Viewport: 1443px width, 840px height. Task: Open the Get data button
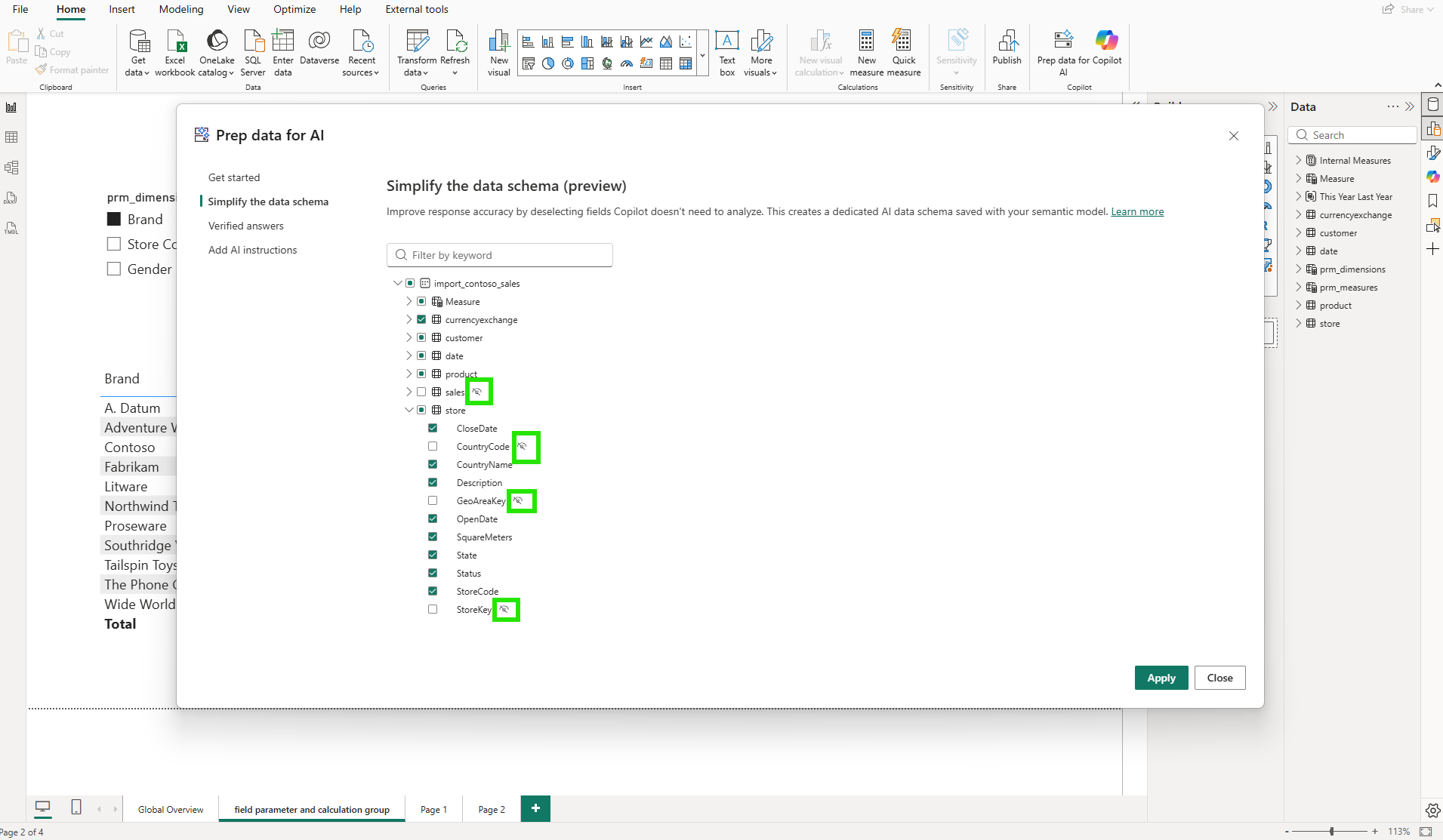click(x=138, y=53)
